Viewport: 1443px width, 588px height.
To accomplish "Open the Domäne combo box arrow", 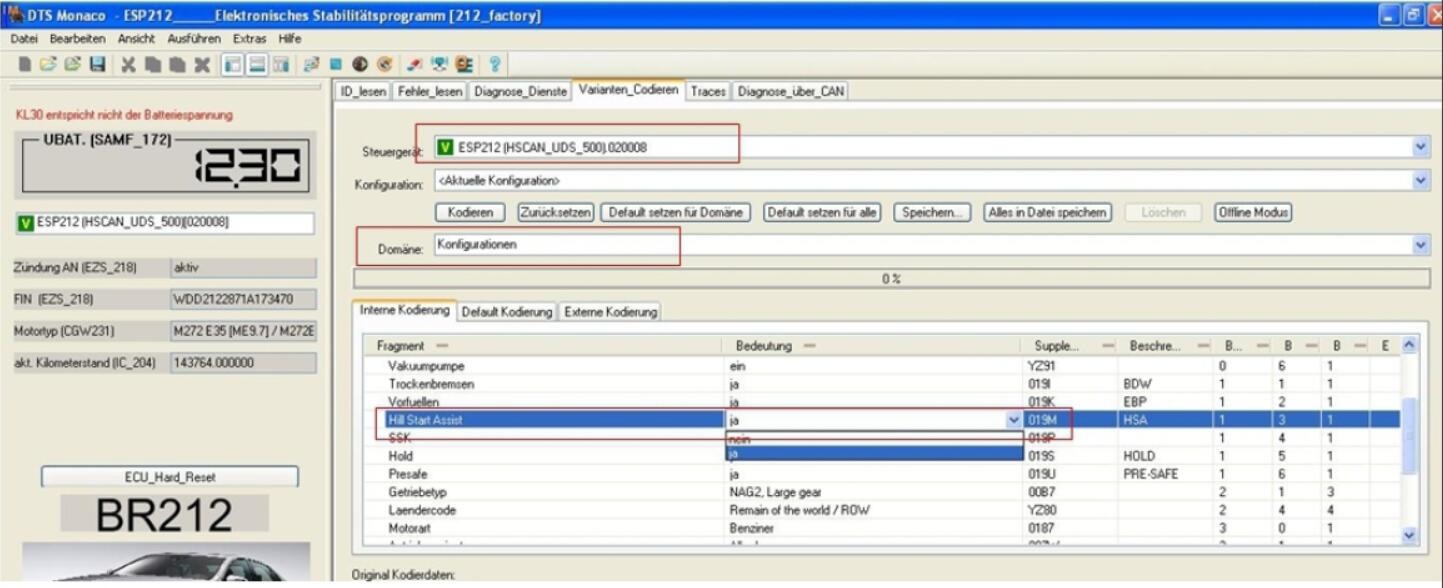I will point(1422,245).
